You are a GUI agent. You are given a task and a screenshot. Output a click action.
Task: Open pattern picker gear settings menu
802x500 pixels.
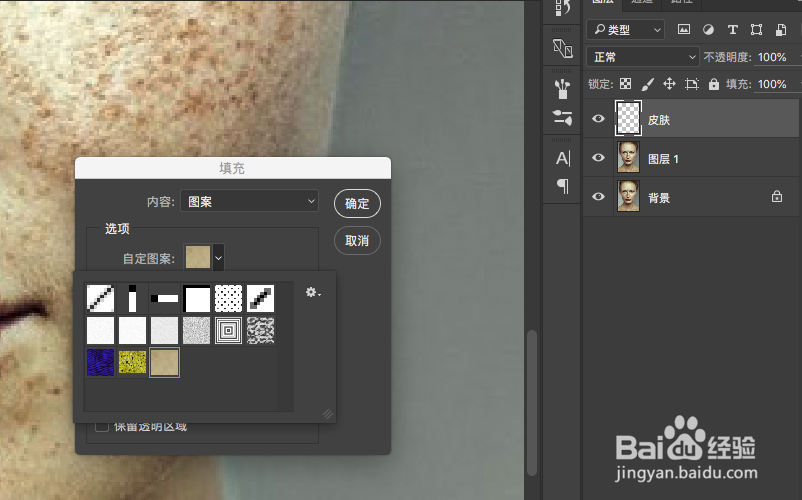[313, 292]
